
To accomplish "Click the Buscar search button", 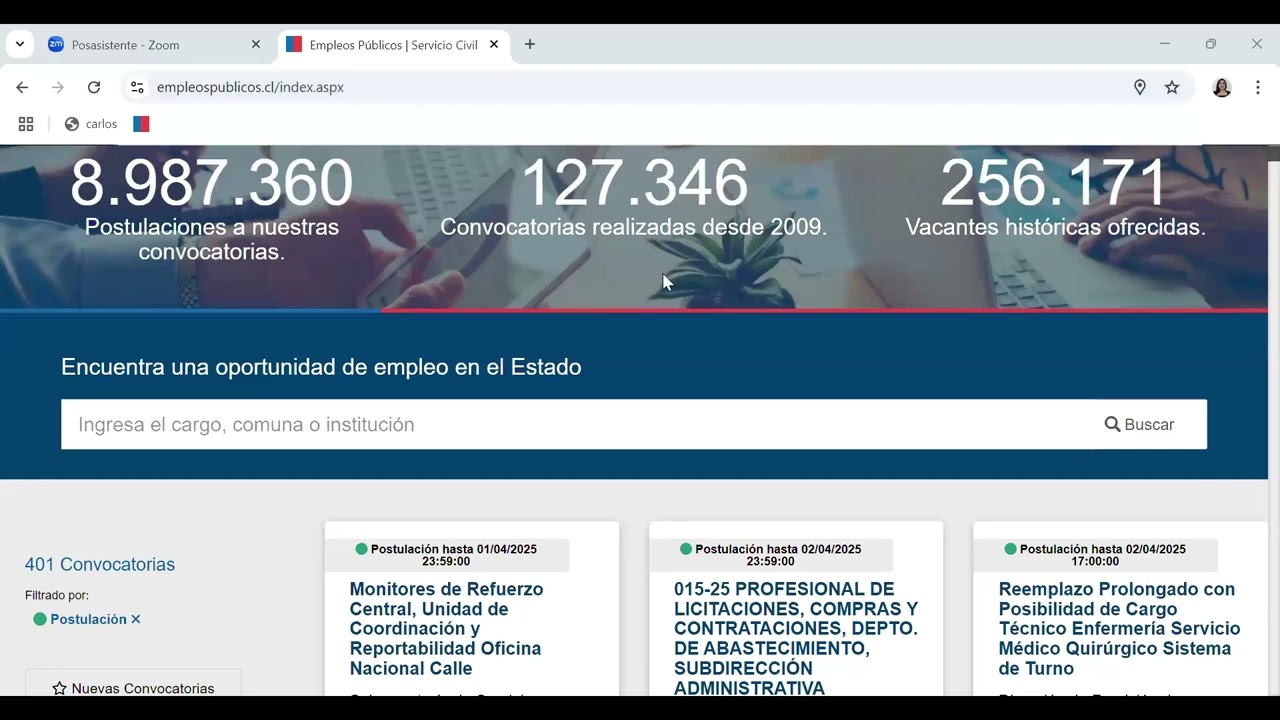I will coord(1140,424).
